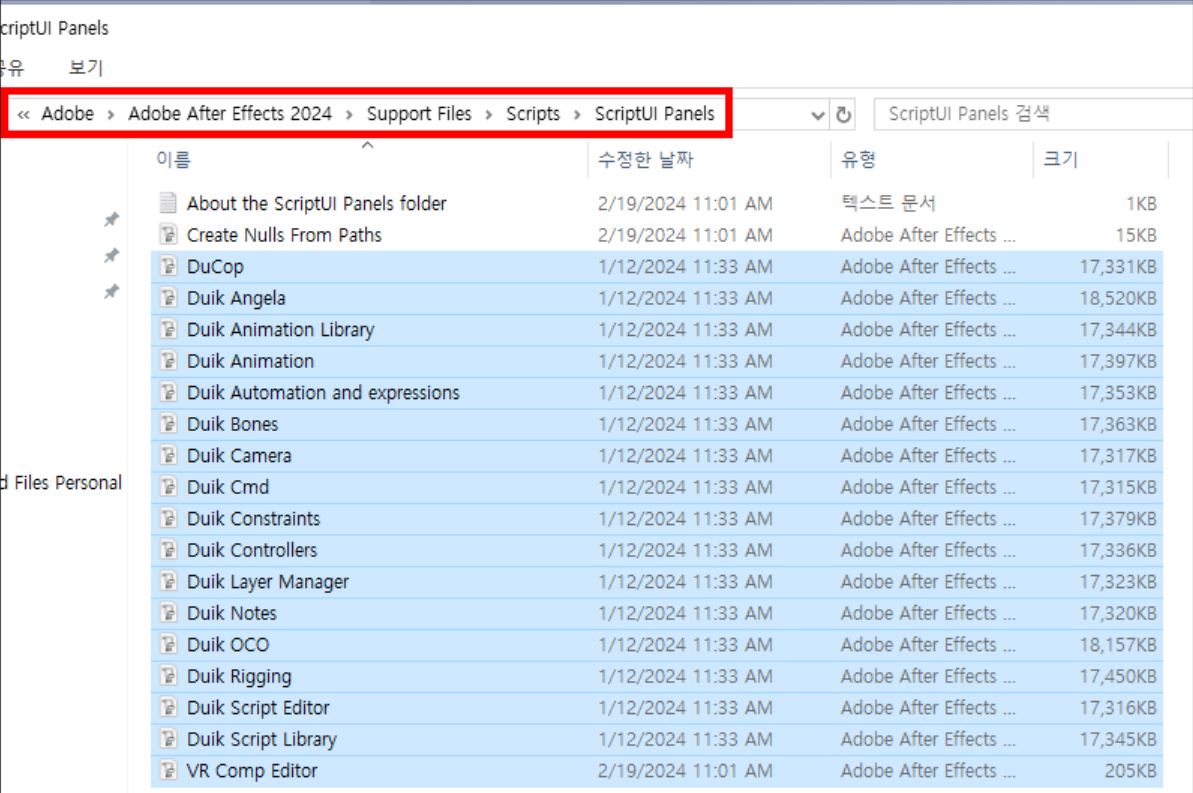Open the address bar history dropdown
1193x793 pixels.
coord(818,115)
